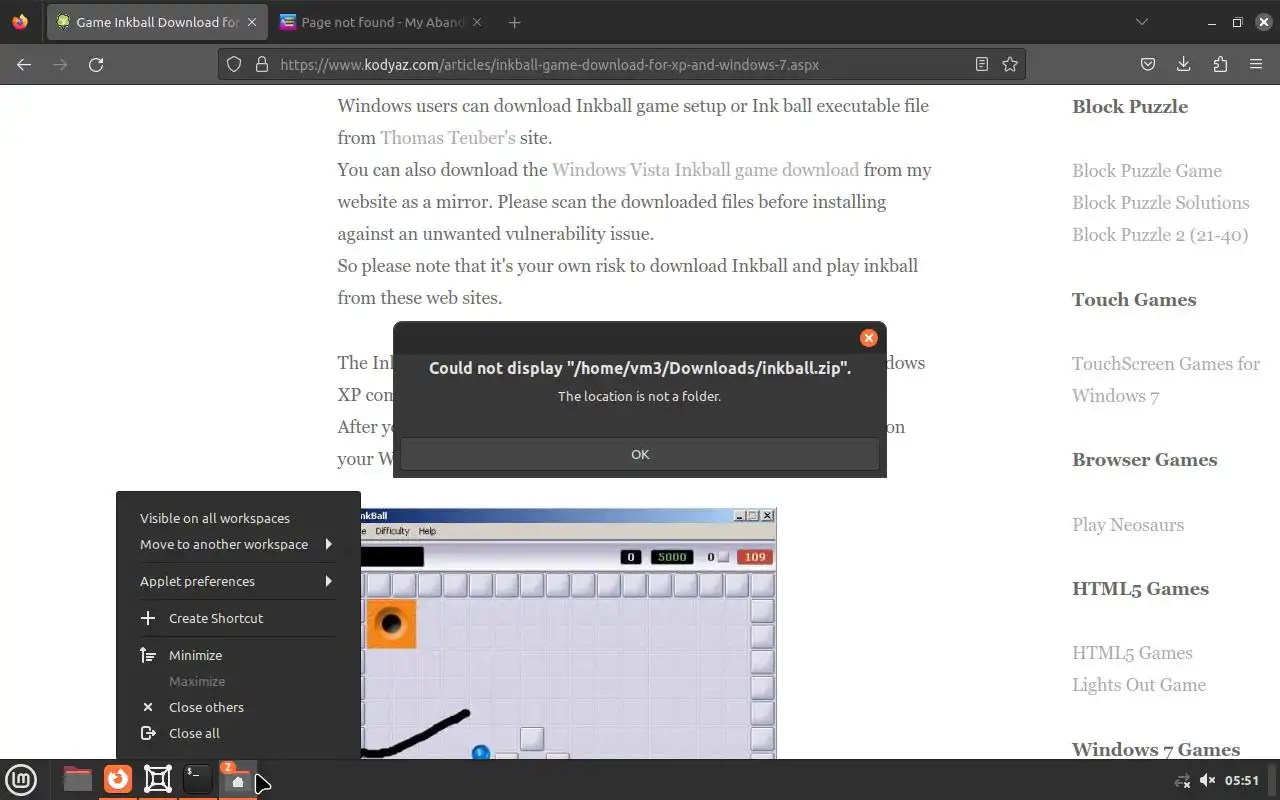Open the Firefox downloads panel
Image resolution: width=1280 pixels, height=800 pixels.
pyautogui.click(x=1184, y=64)
